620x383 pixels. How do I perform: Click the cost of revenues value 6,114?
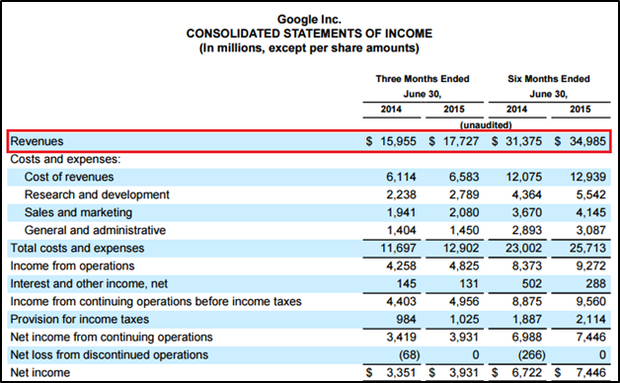pos(401,177)
